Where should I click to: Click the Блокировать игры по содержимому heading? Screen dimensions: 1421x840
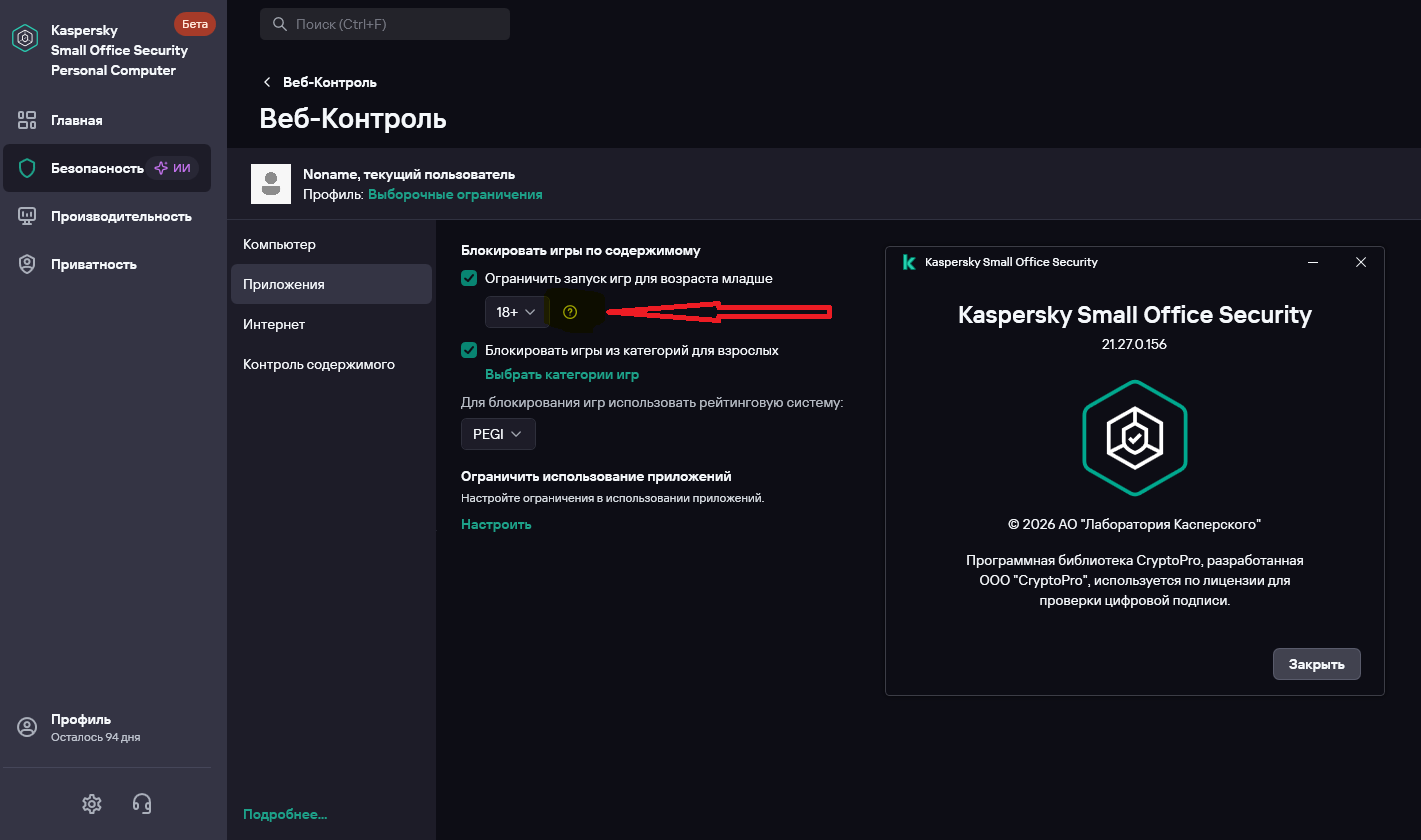click(x=581, y=250)
